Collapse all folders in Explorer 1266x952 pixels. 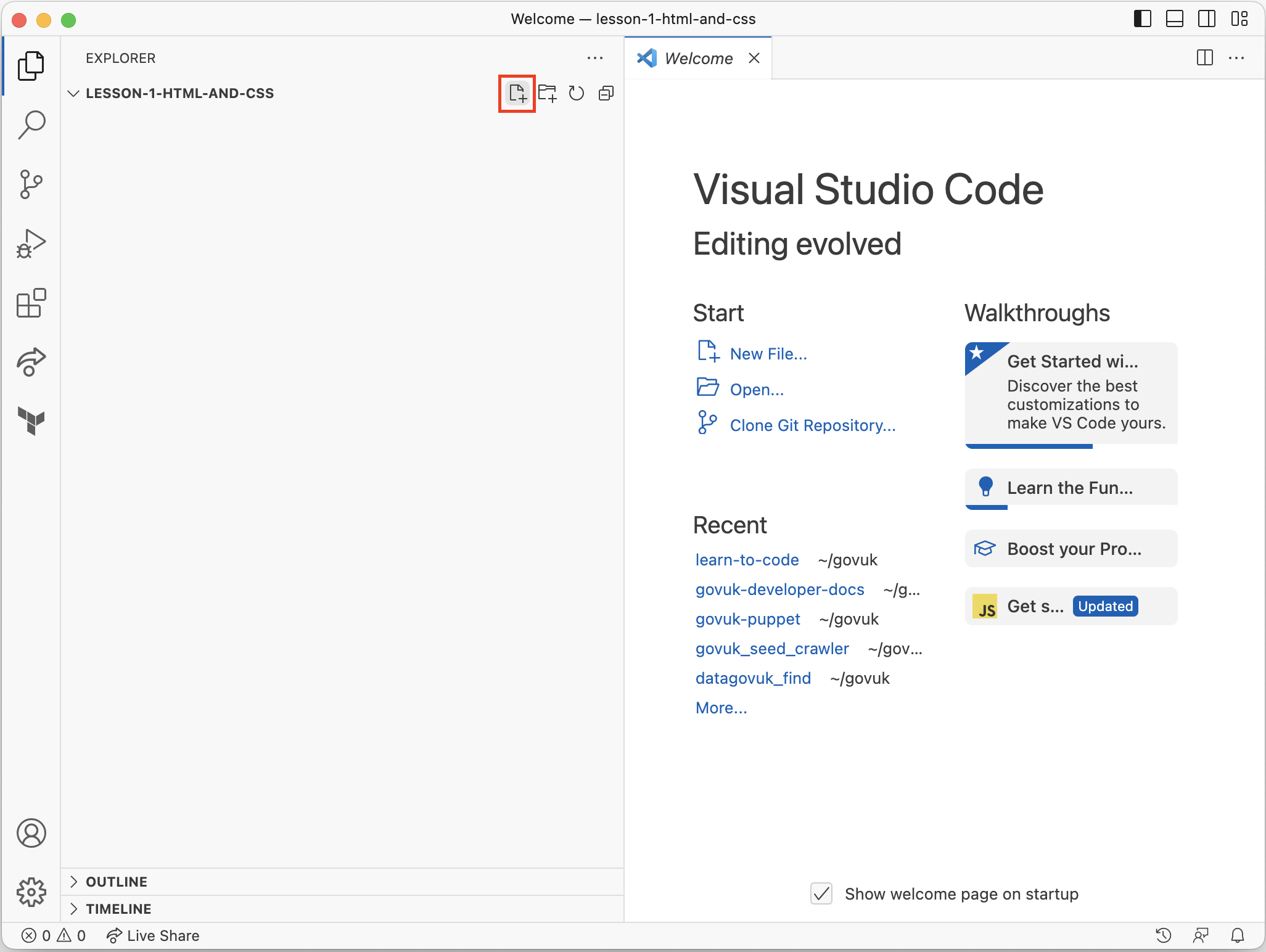(606, 93)
